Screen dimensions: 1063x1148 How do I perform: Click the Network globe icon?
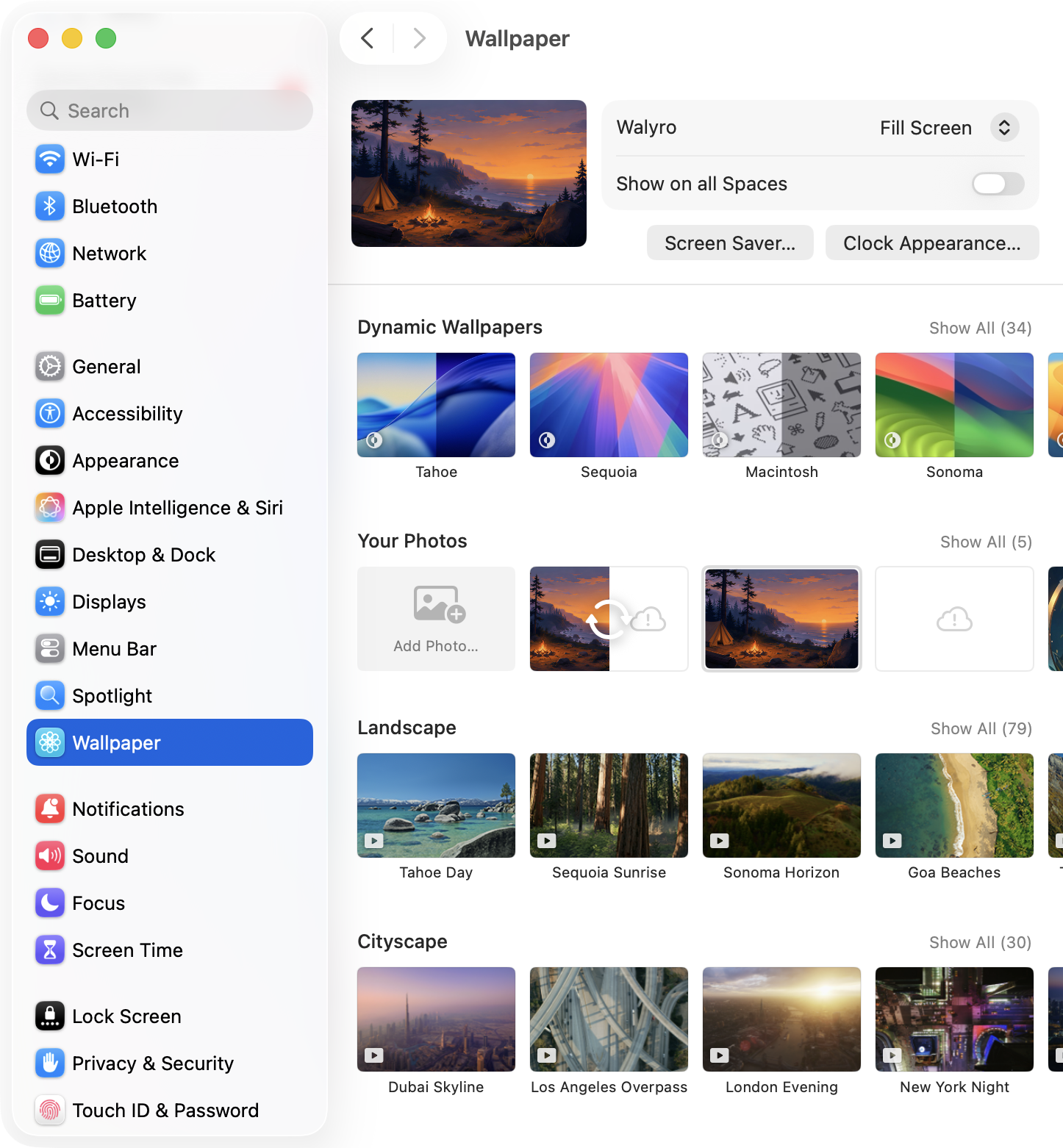tap(50, 253)
